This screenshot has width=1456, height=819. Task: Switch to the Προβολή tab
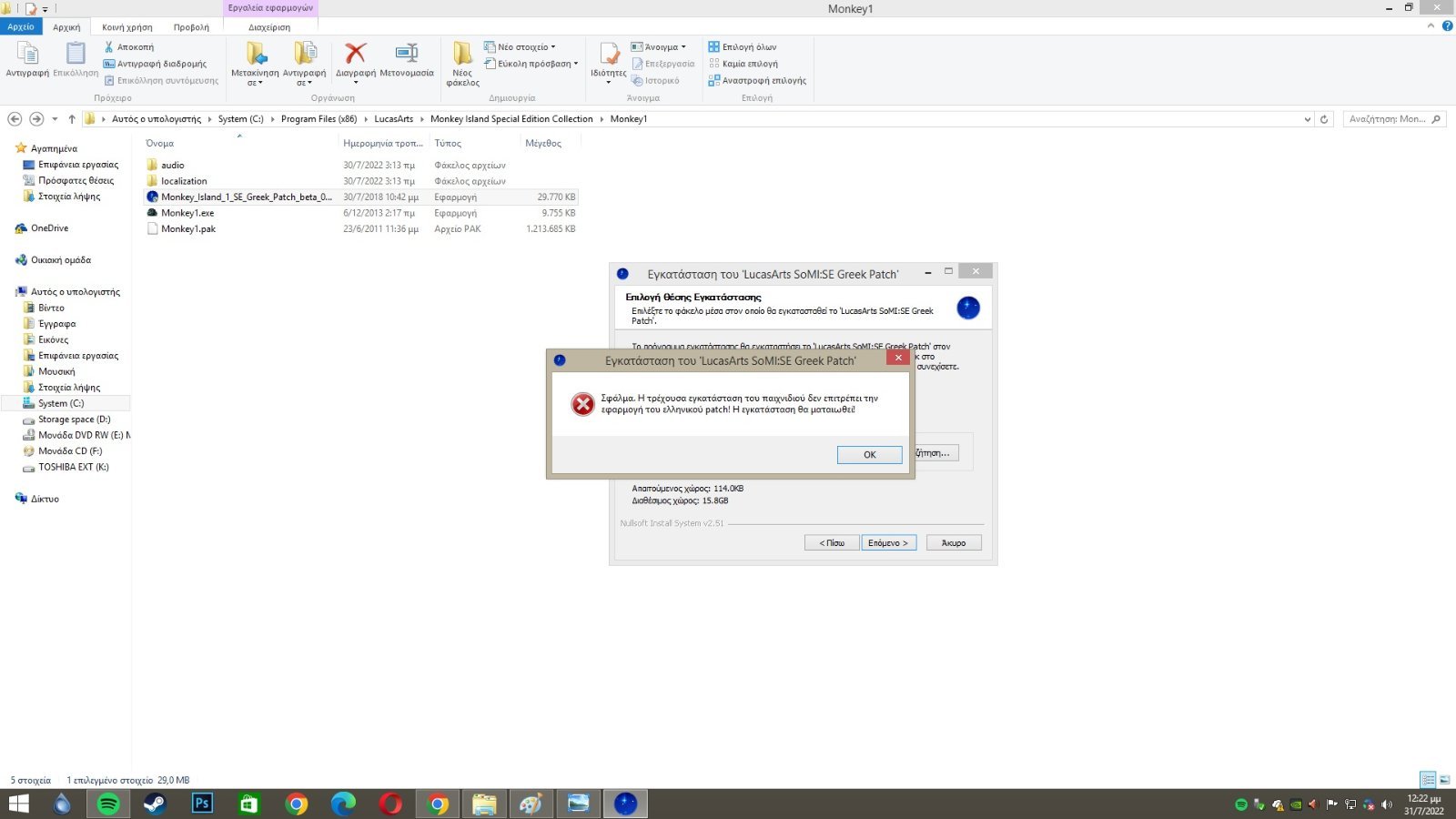[191, 27]
